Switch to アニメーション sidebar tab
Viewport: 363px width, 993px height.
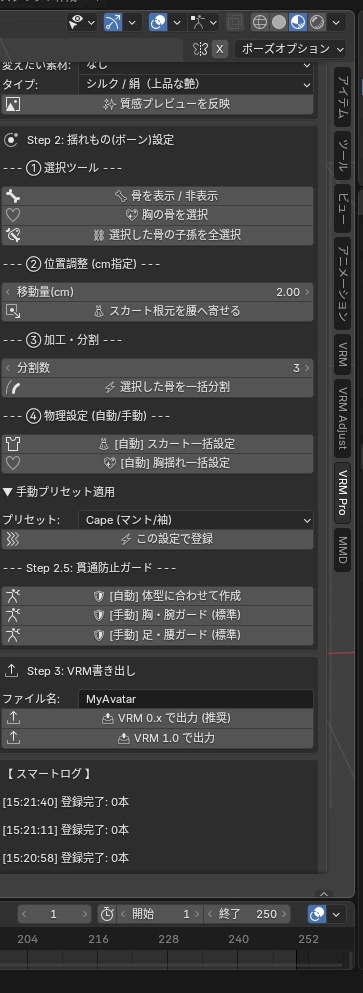pos(342,284)
